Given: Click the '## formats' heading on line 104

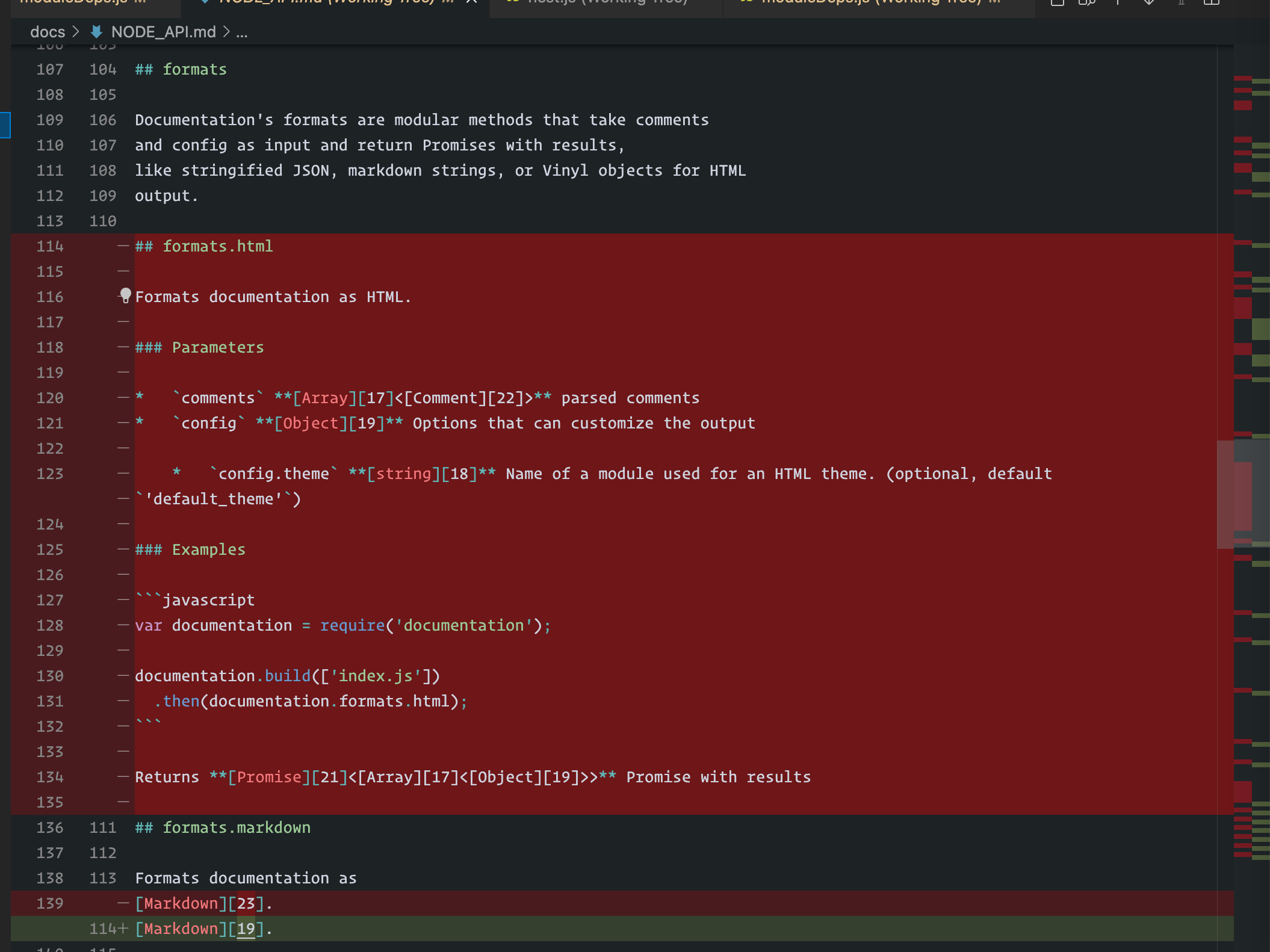Looking at the screenshot, I should [x=181, y=69].
